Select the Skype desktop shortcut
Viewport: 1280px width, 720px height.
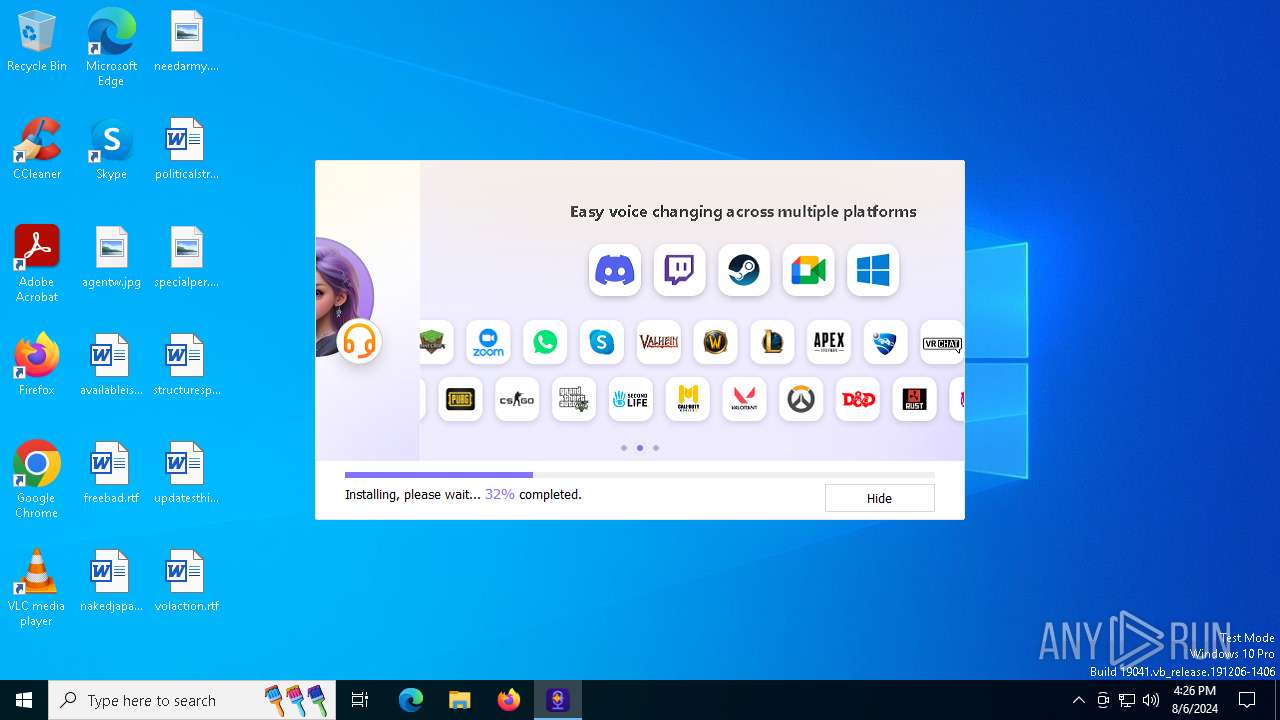click(111, 149)
